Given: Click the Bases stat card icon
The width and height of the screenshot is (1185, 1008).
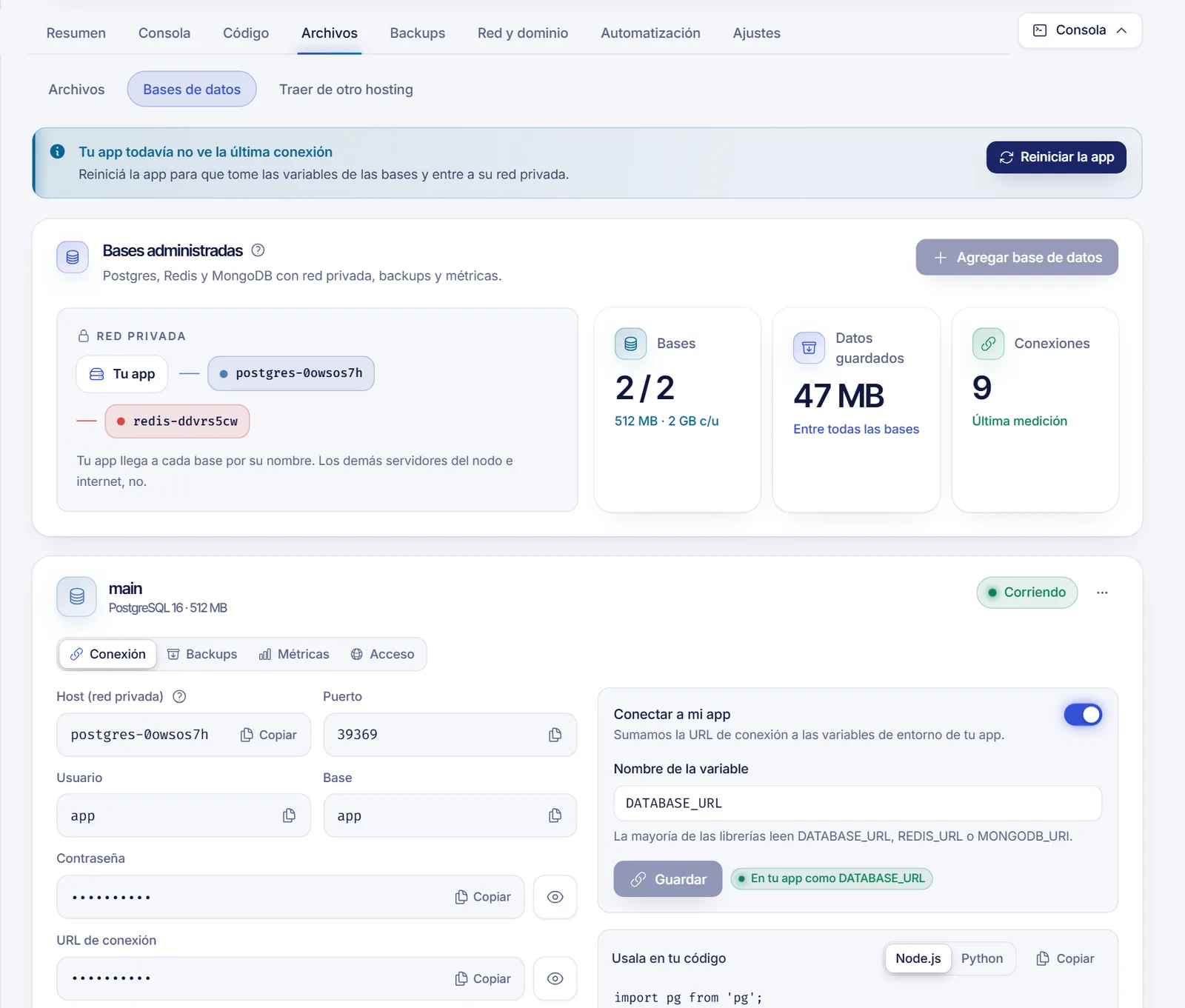Looking at the screenshot, I should (630, 344).
